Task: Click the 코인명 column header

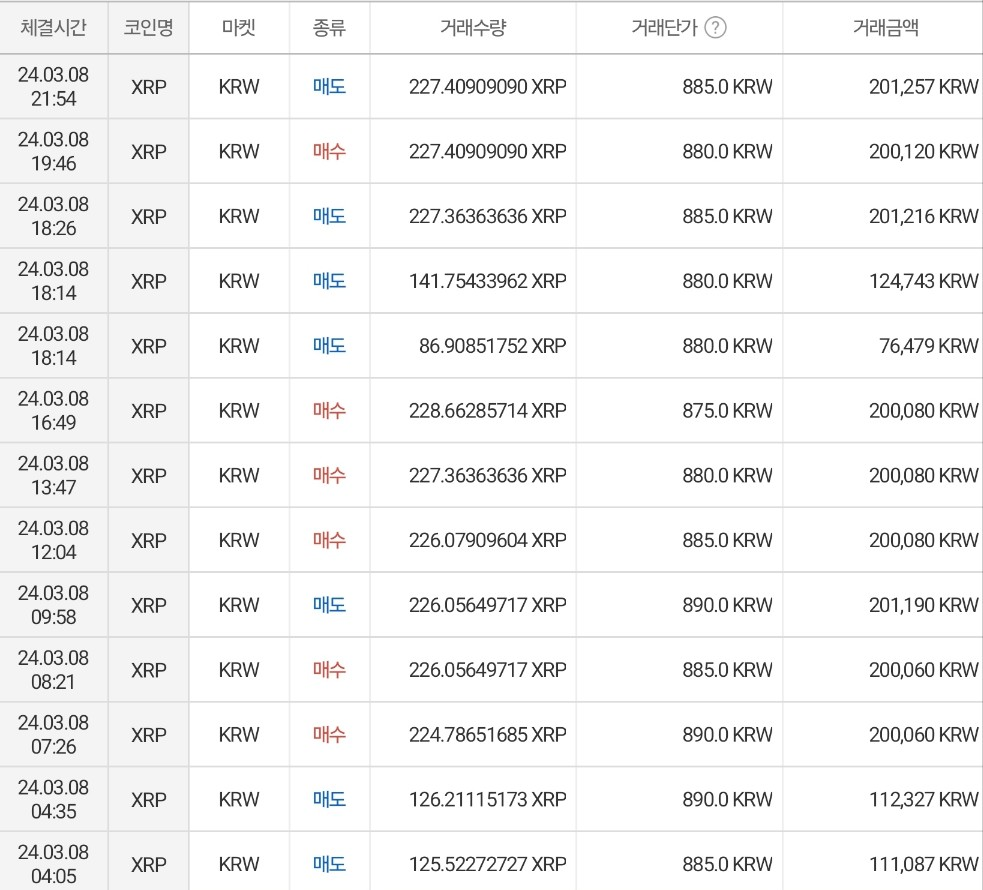Action: (x=149, y=28)
